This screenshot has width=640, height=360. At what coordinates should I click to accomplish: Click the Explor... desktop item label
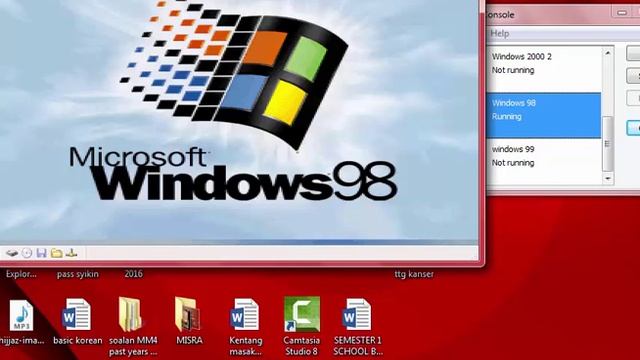21,274
